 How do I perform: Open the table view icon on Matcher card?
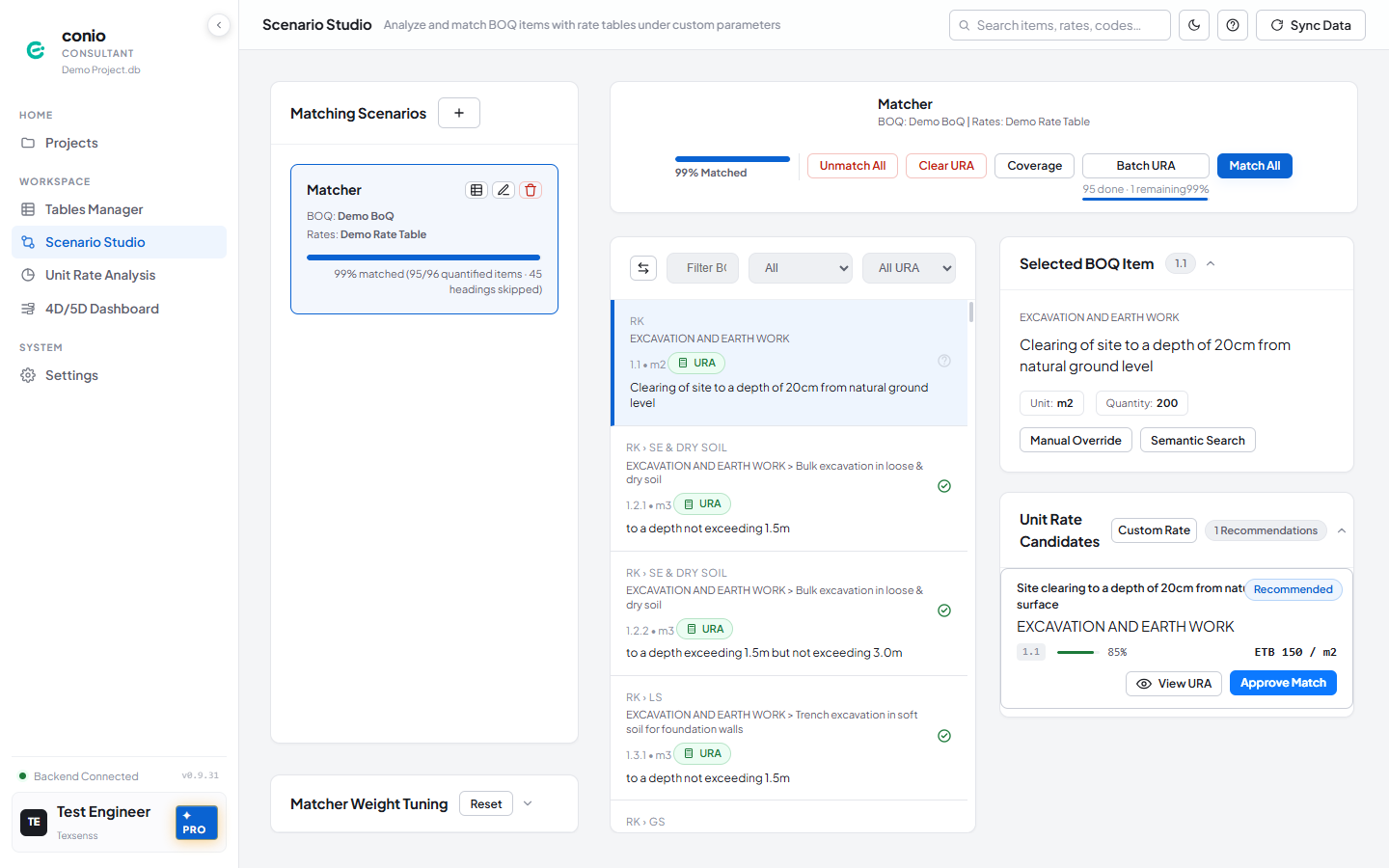click(477, 190)
